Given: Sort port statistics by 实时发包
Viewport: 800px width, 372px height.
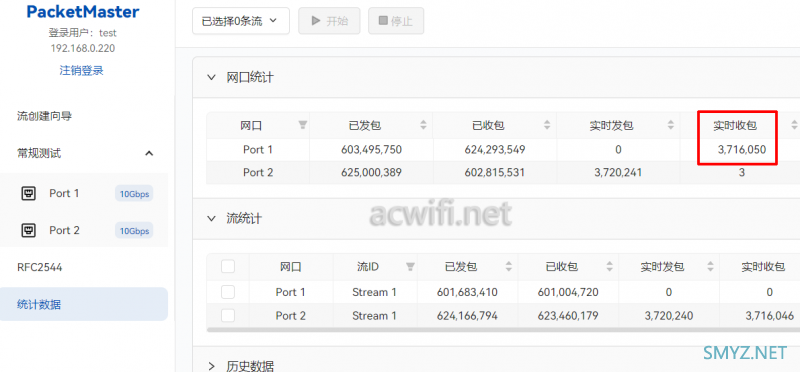Looking at the screenshot, I should (x=670, y=125).
